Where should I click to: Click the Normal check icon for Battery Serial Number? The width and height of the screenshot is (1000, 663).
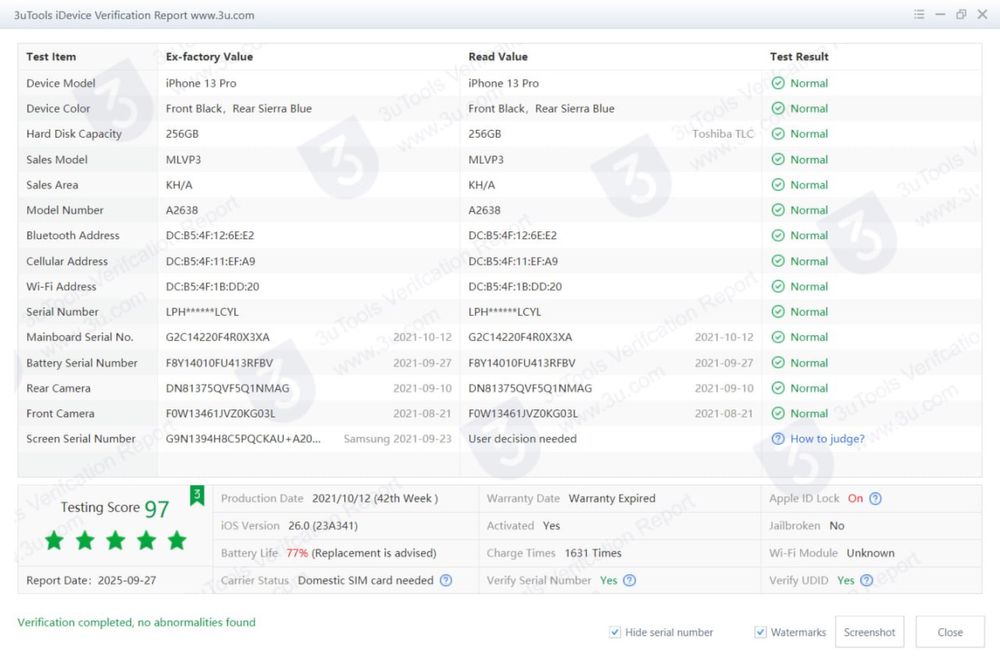tap(778, 363)
